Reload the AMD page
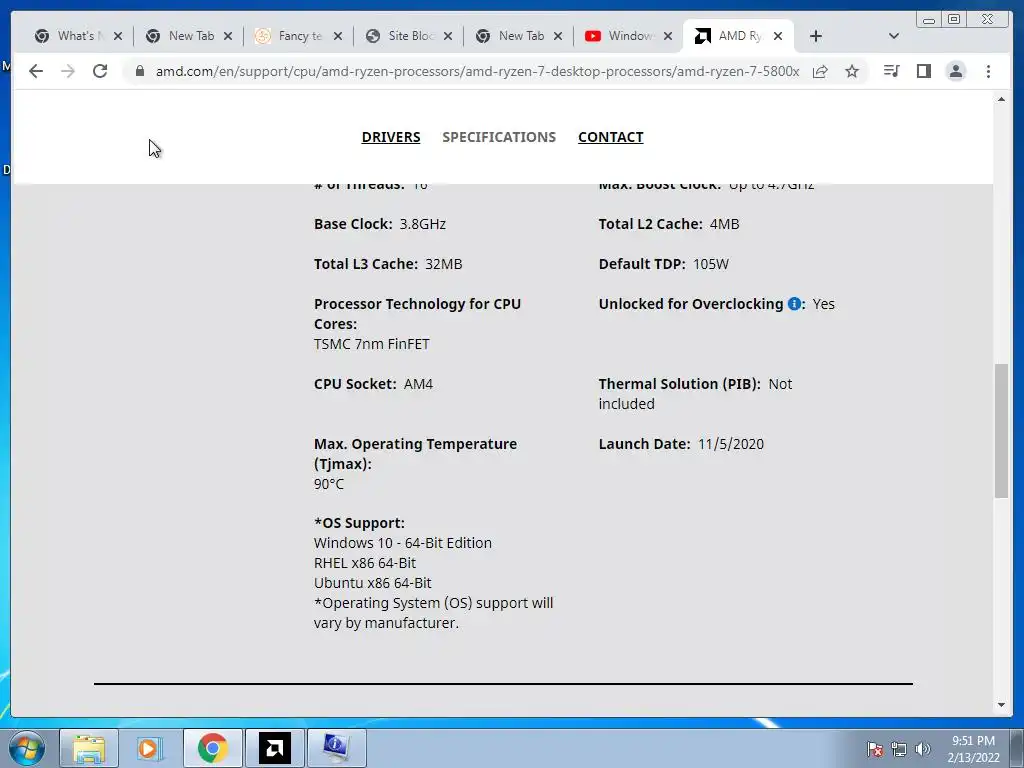Screen dimensions: 1024x768 click(100, 71)
